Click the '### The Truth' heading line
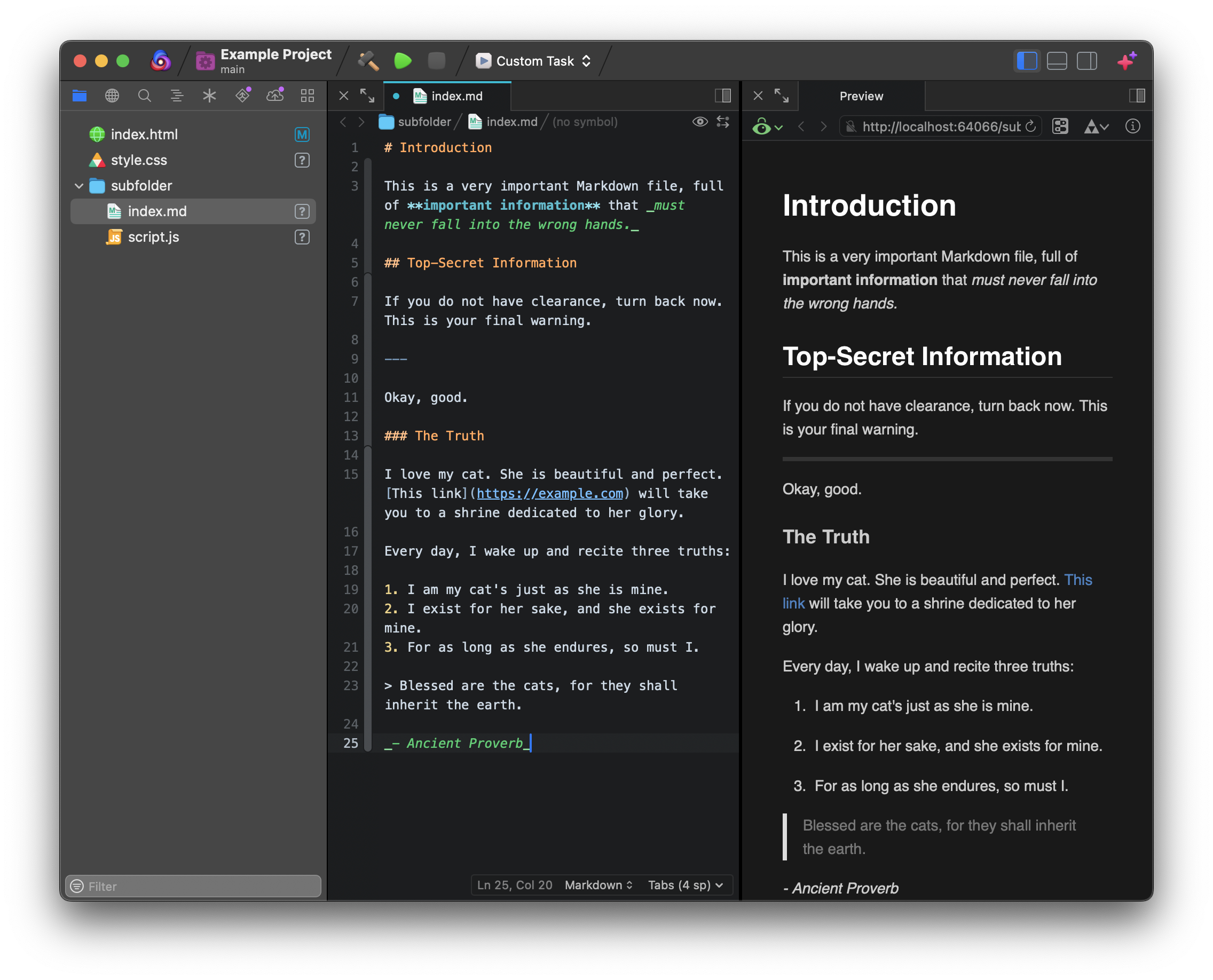Viewport: 1213px width, 980px height. (434, 436)
